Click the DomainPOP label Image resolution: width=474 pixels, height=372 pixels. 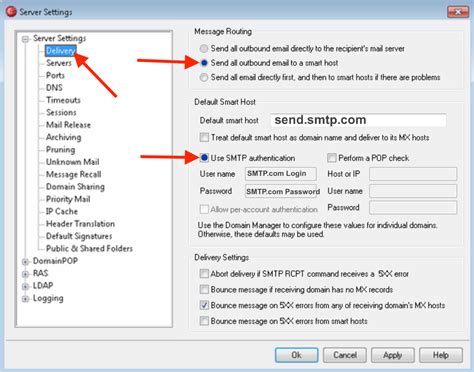click(x=55, y=261)
